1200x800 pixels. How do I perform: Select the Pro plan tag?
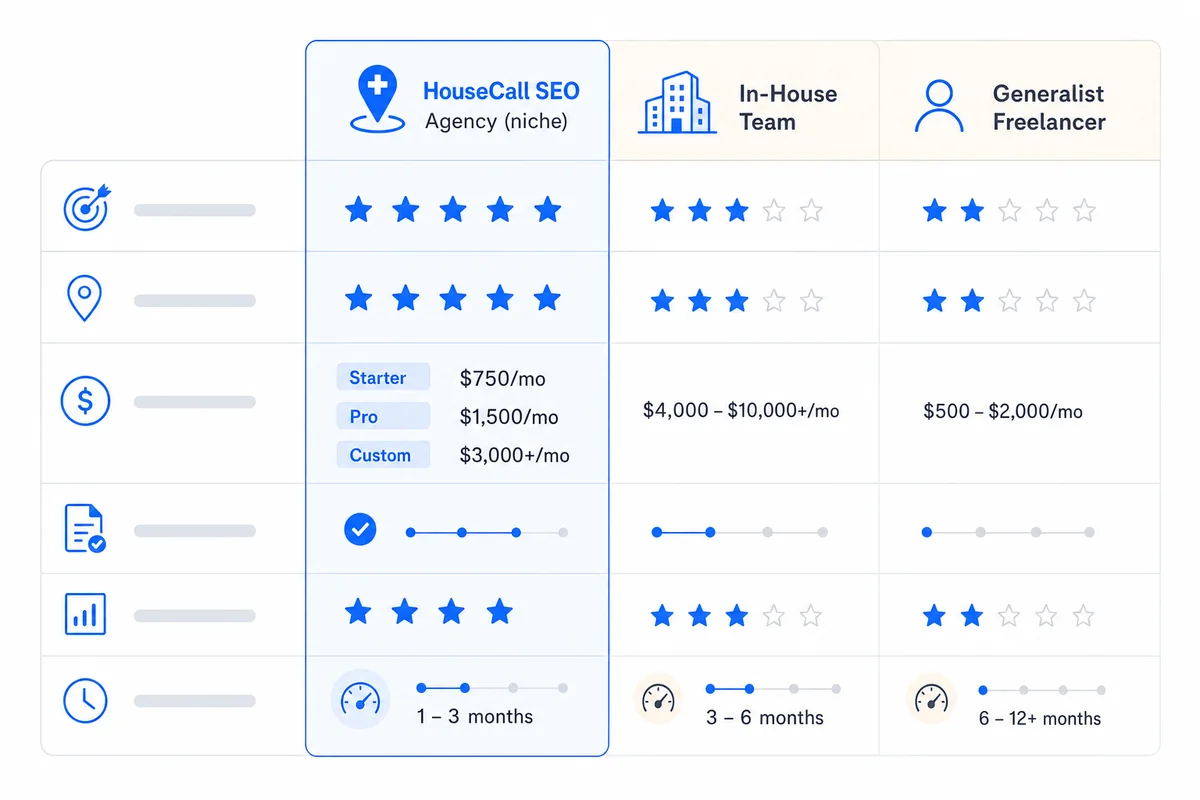(x=383, y=416)
